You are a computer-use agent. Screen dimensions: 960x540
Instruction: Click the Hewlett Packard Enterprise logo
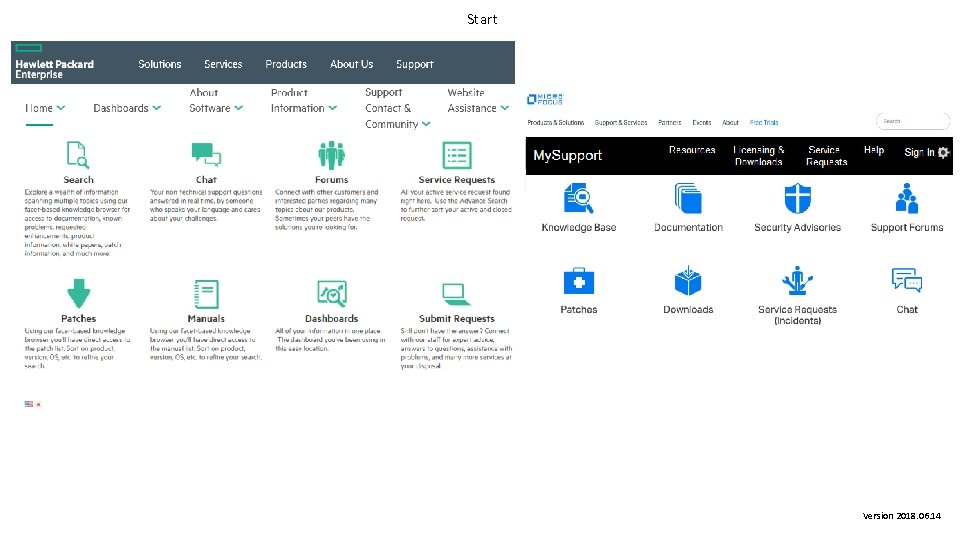coord(54,62)
